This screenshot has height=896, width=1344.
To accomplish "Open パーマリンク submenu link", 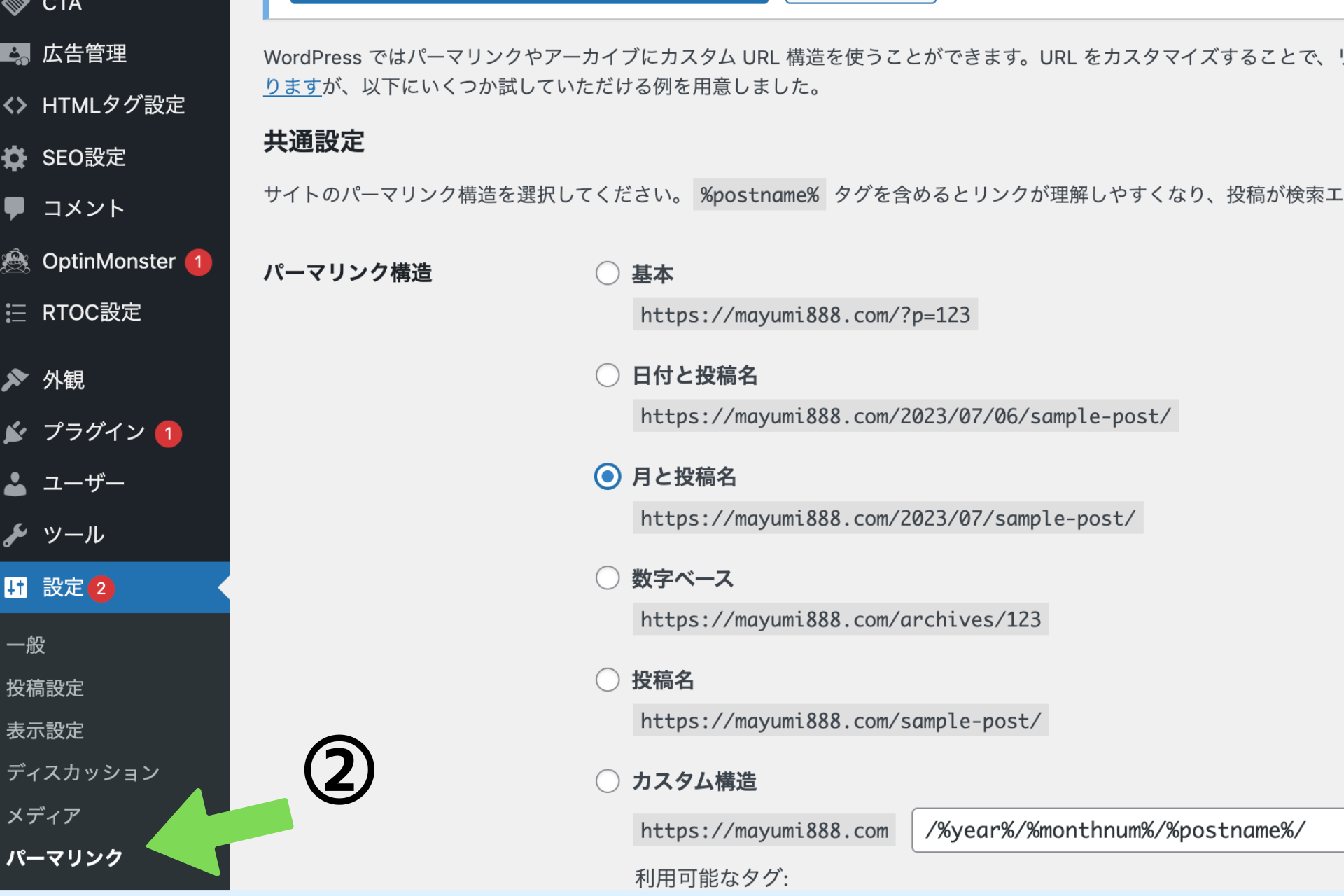I will (x=64, y=857).
